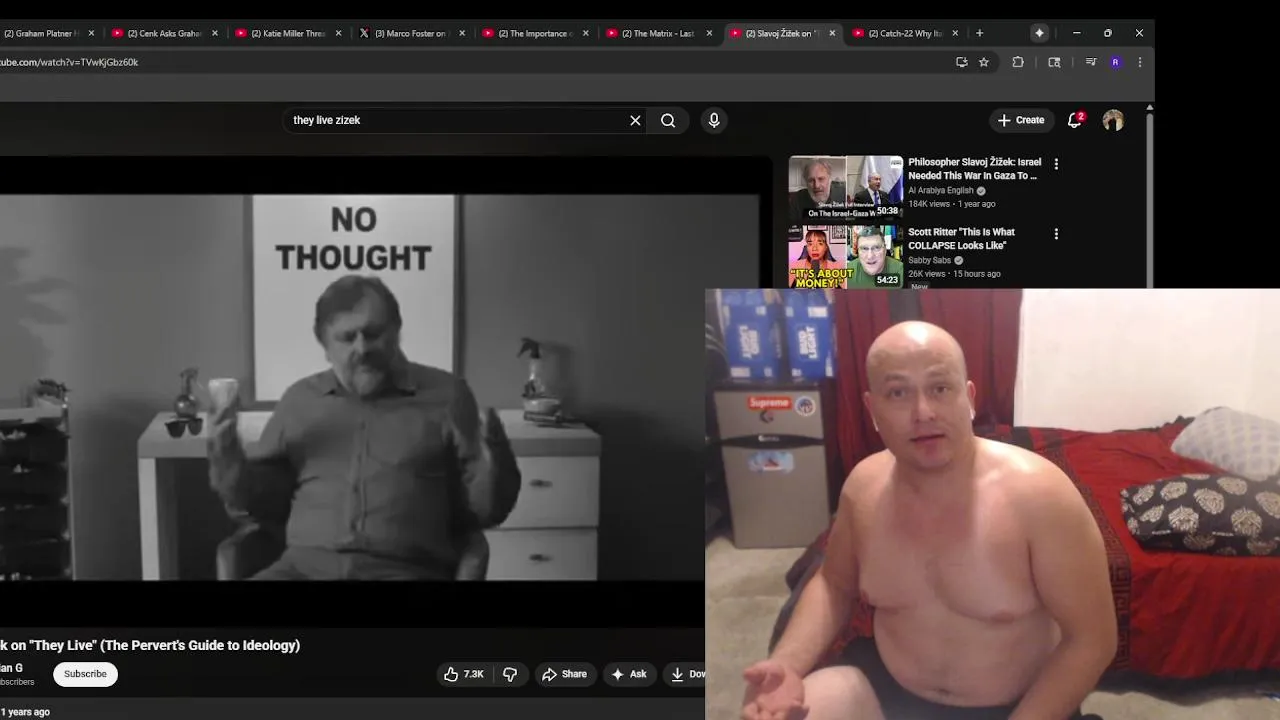
Task: Bookmark this page with the star icon
Action: point(984,62)
